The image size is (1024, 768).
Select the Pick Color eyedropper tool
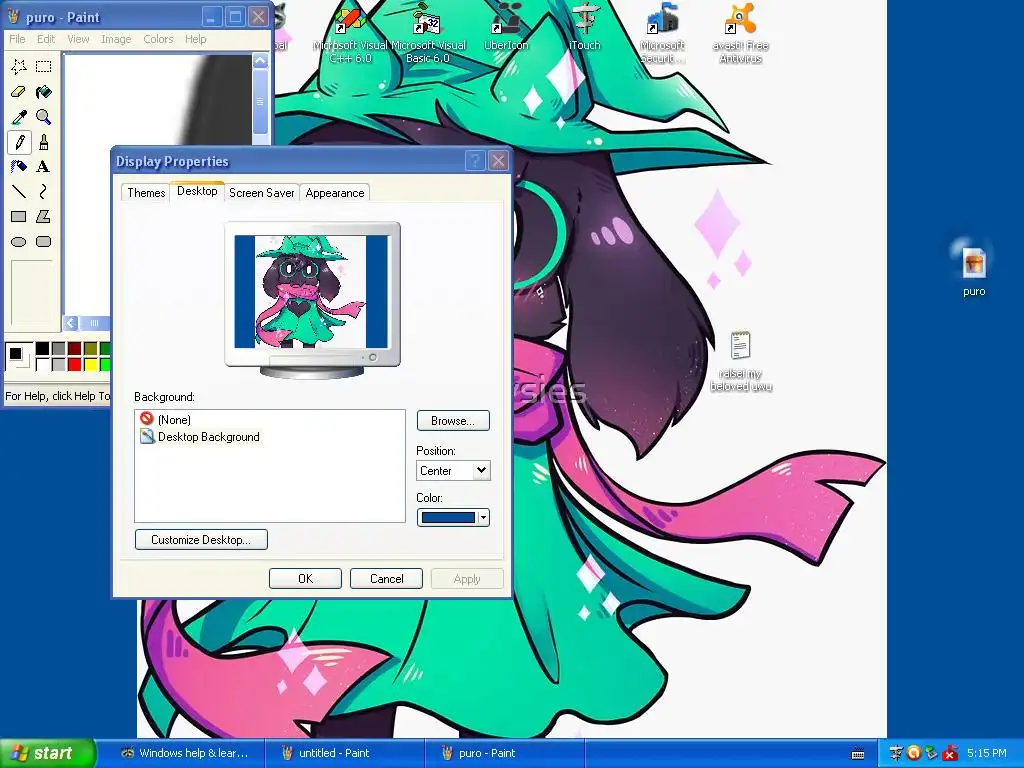[19, 117]
